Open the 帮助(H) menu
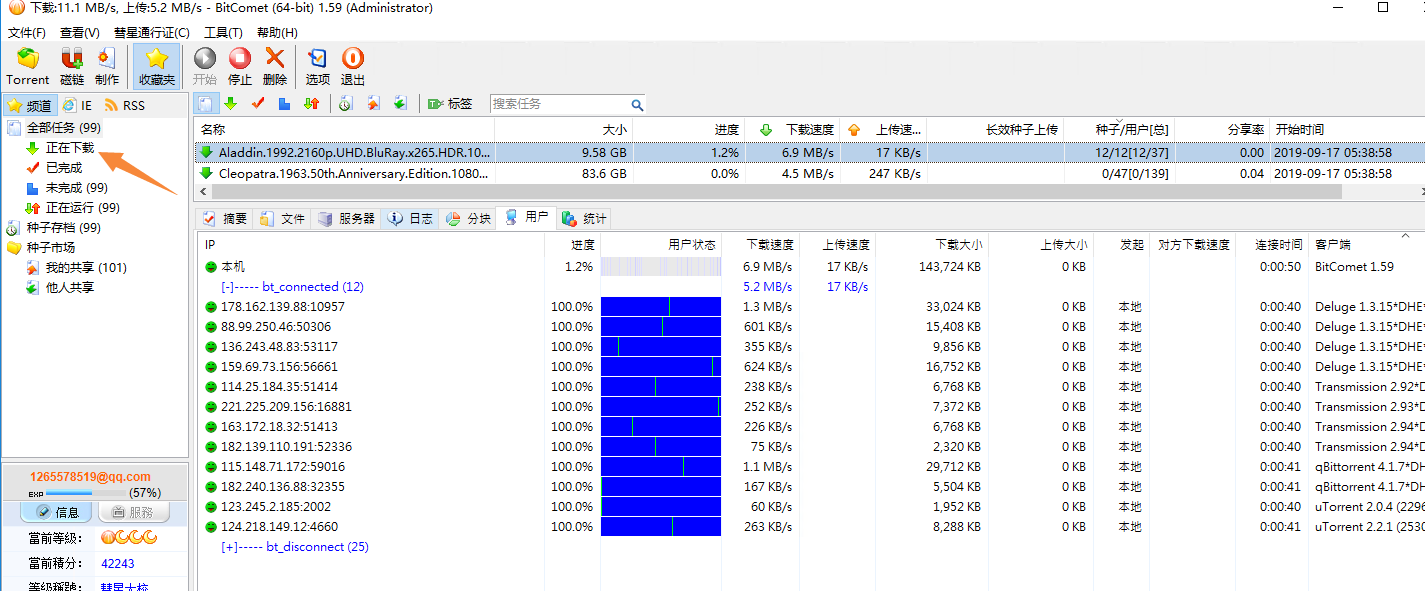The image size is (1425, 591). tap(278, 33)
